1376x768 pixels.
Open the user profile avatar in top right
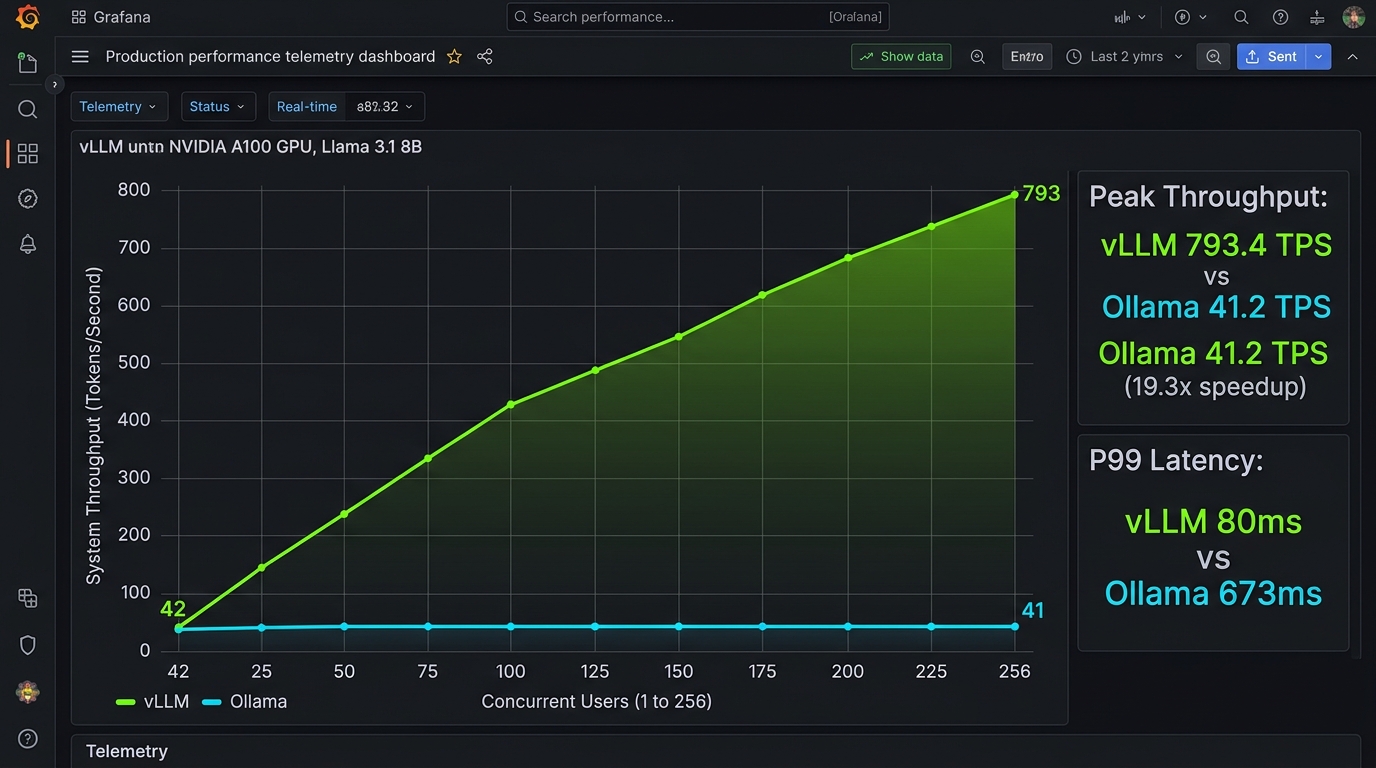point(1353,17)
